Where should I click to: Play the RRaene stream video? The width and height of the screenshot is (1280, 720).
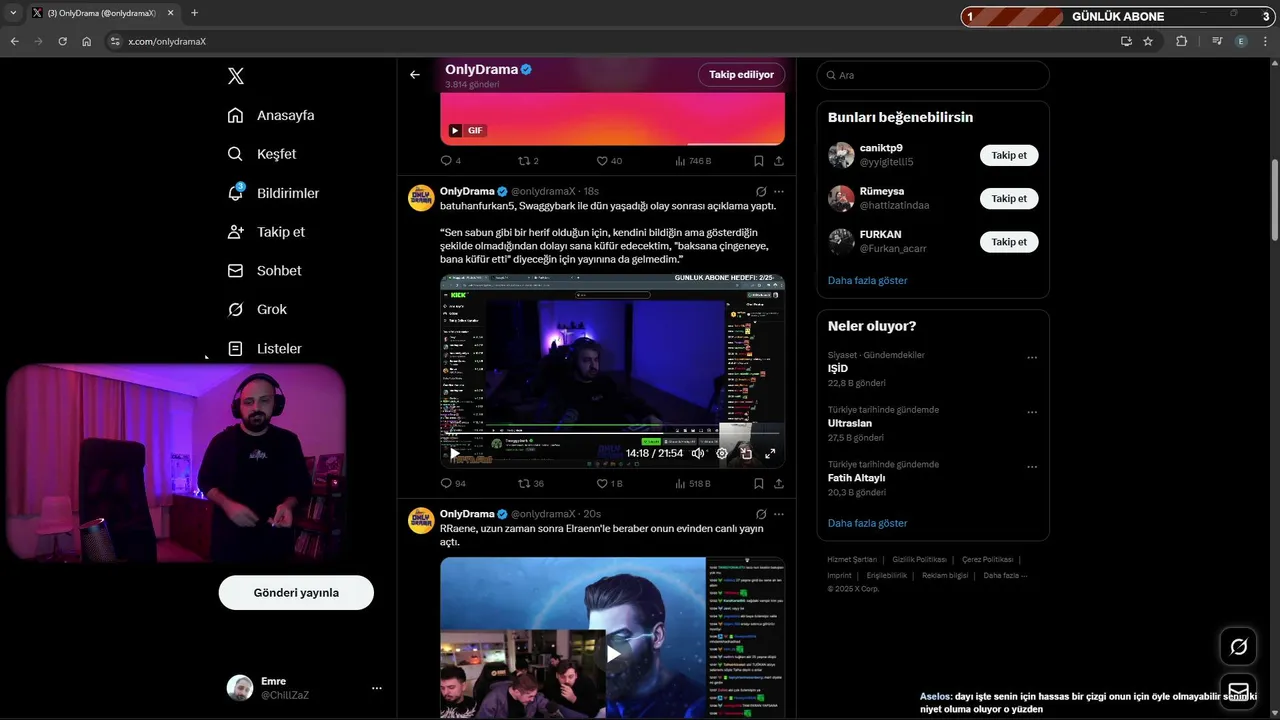613,654
